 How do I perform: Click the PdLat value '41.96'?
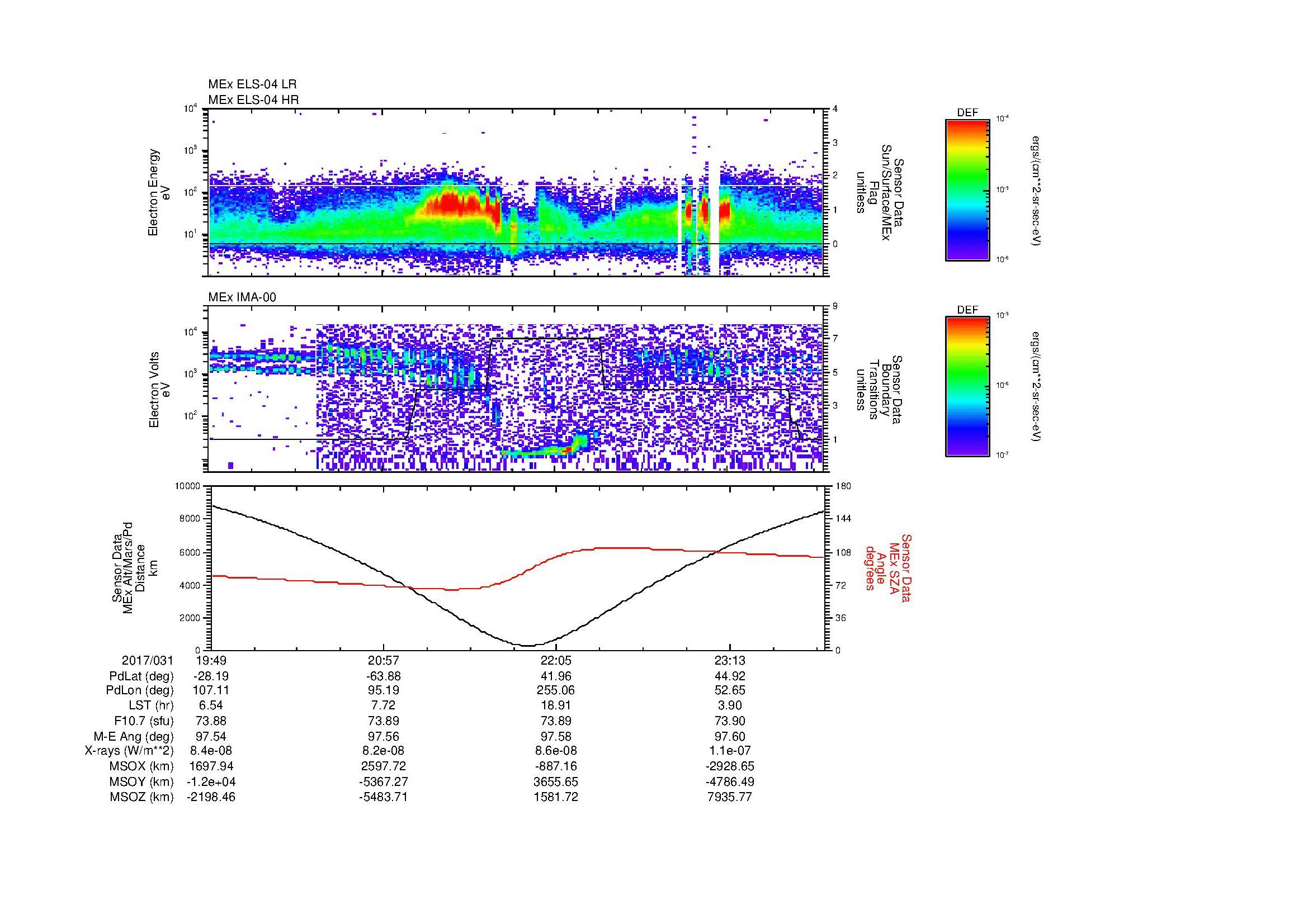(556, 676)
